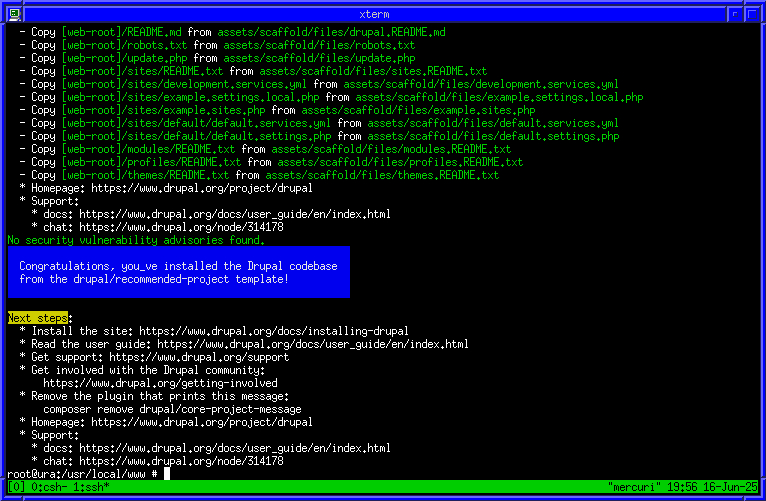
Task: Click the user guide URL after 'Read the user guide'
Action: click(313, 344)
